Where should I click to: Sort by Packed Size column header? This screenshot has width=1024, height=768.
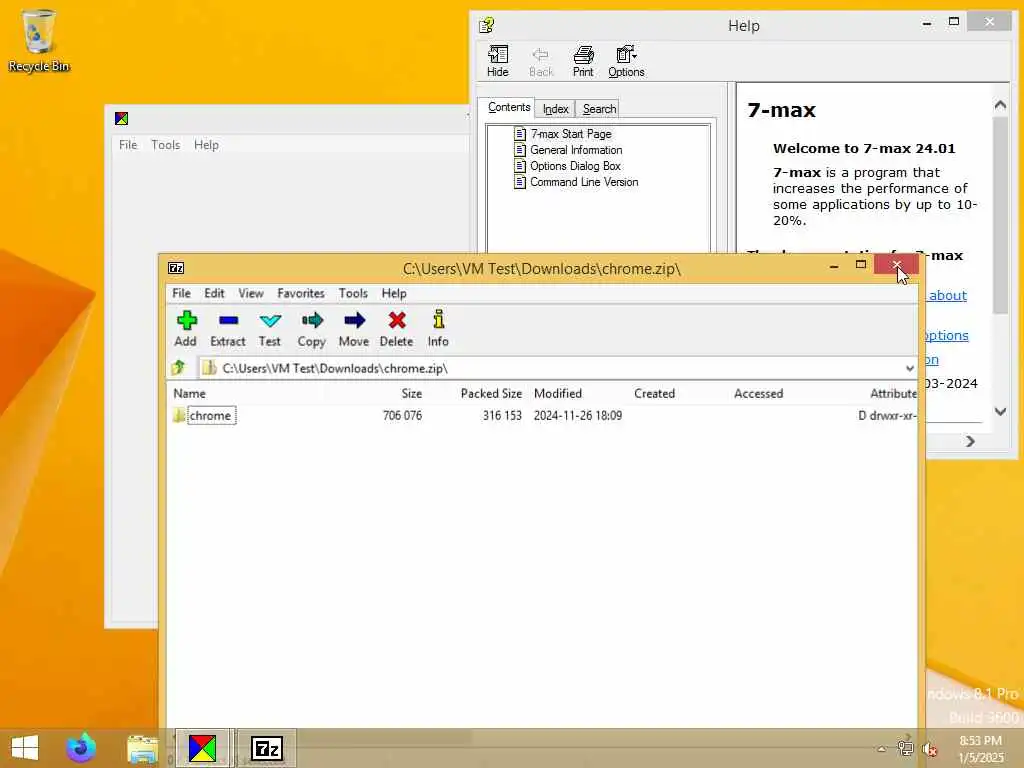[x=491, y=393]
